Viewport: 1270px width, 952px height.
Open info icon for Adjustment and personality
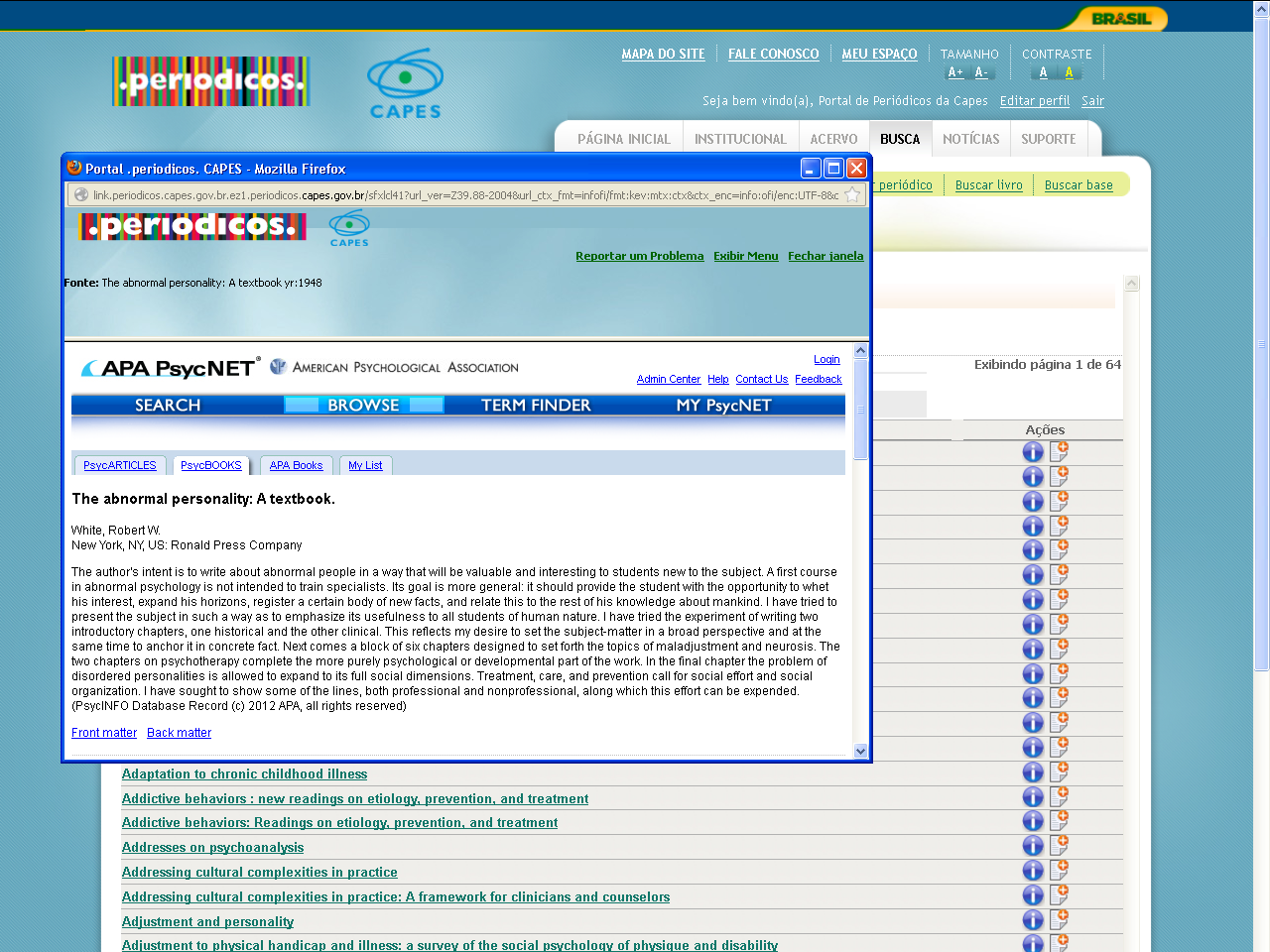1033,920
